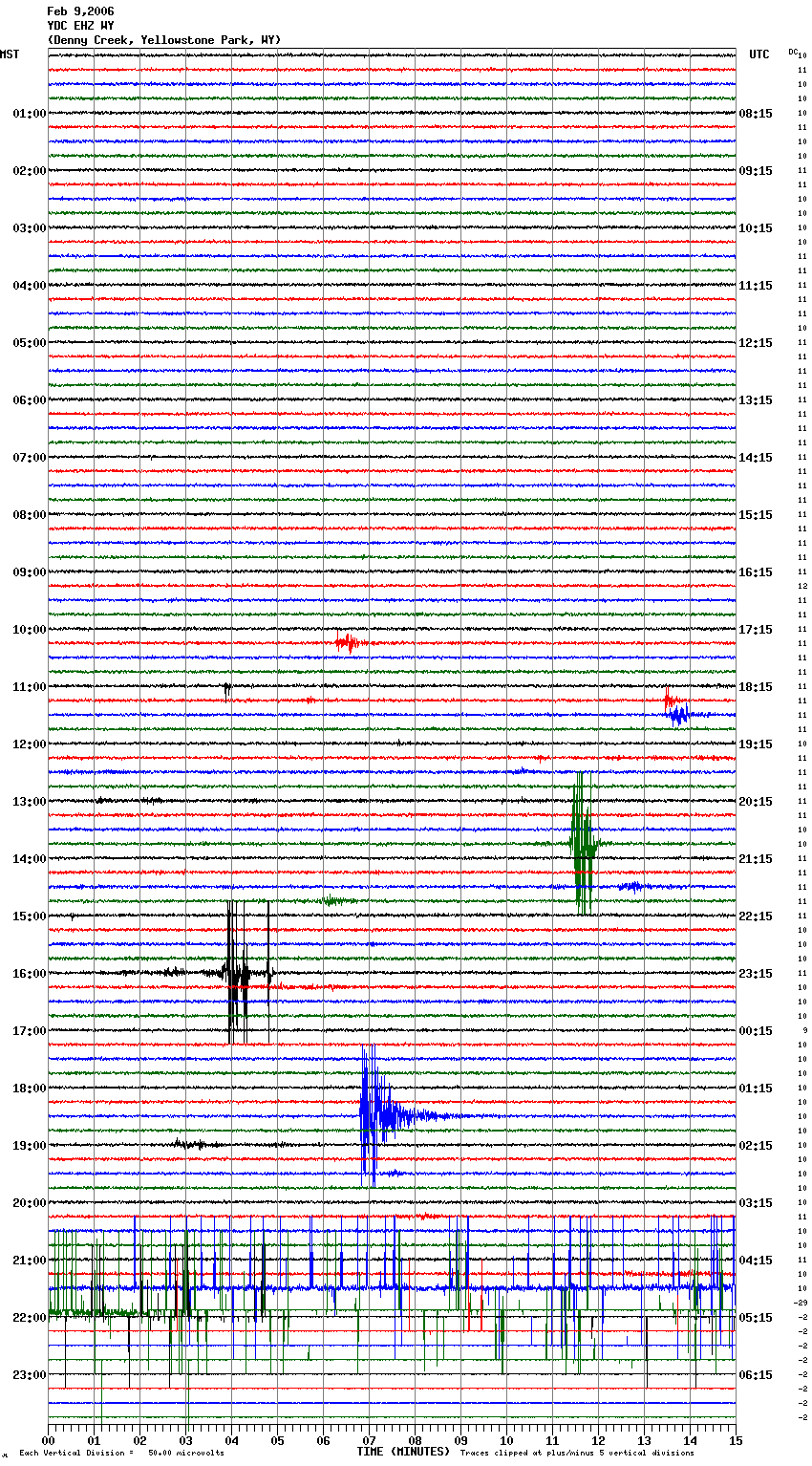Click the '00' minute tick label on x-axis
Viewport: 812px width, 1466px height.
[49, 1440]
